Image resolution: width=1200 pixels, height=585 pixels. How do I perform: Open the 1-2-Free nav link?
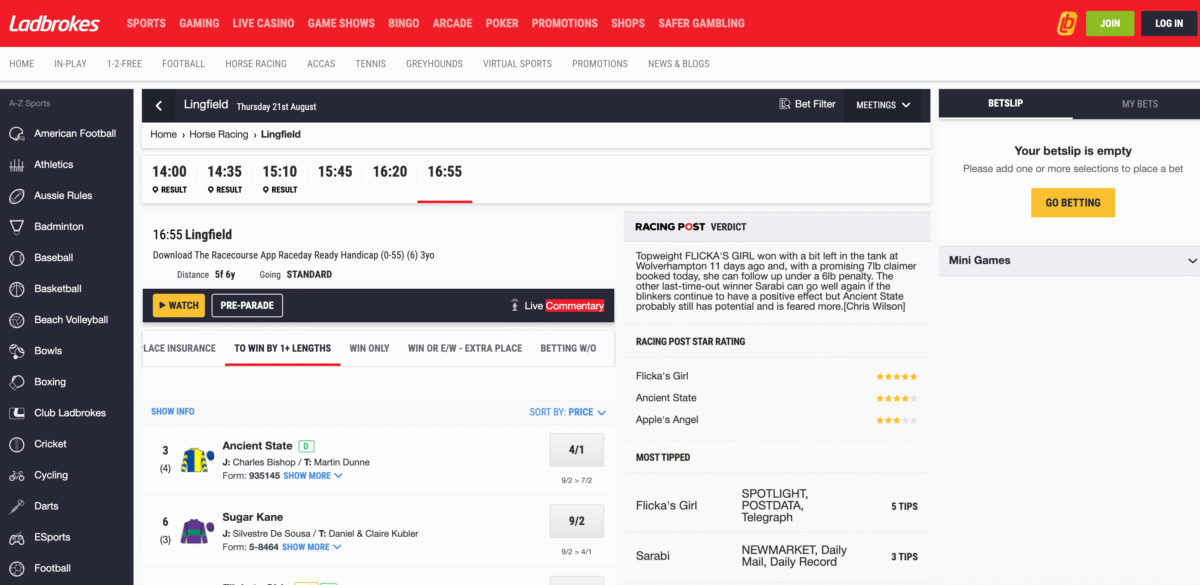pos(124,64)
